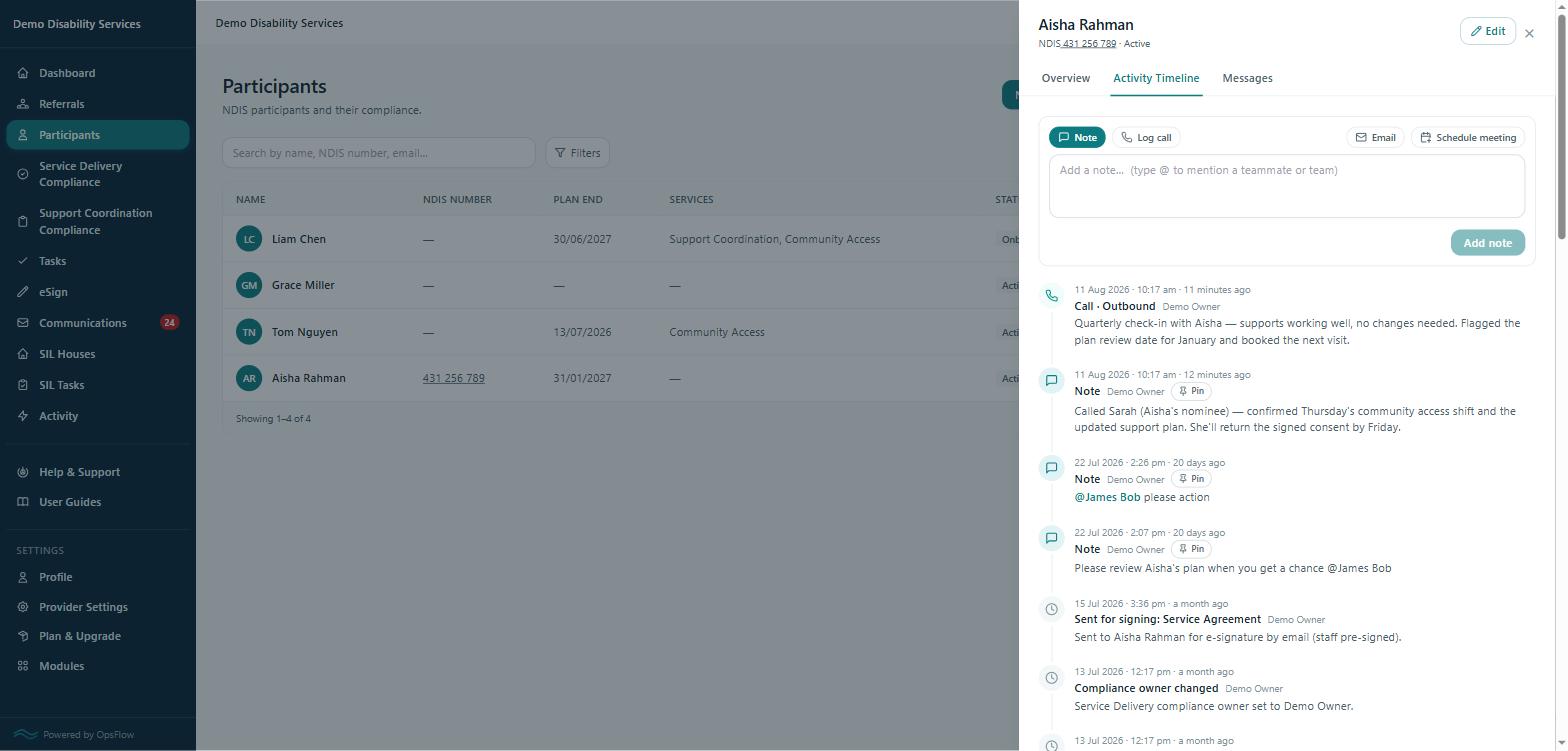This screenshot has width=1568, height=751.
Task: Switch composer to Log call
Action: [1145, 137]
